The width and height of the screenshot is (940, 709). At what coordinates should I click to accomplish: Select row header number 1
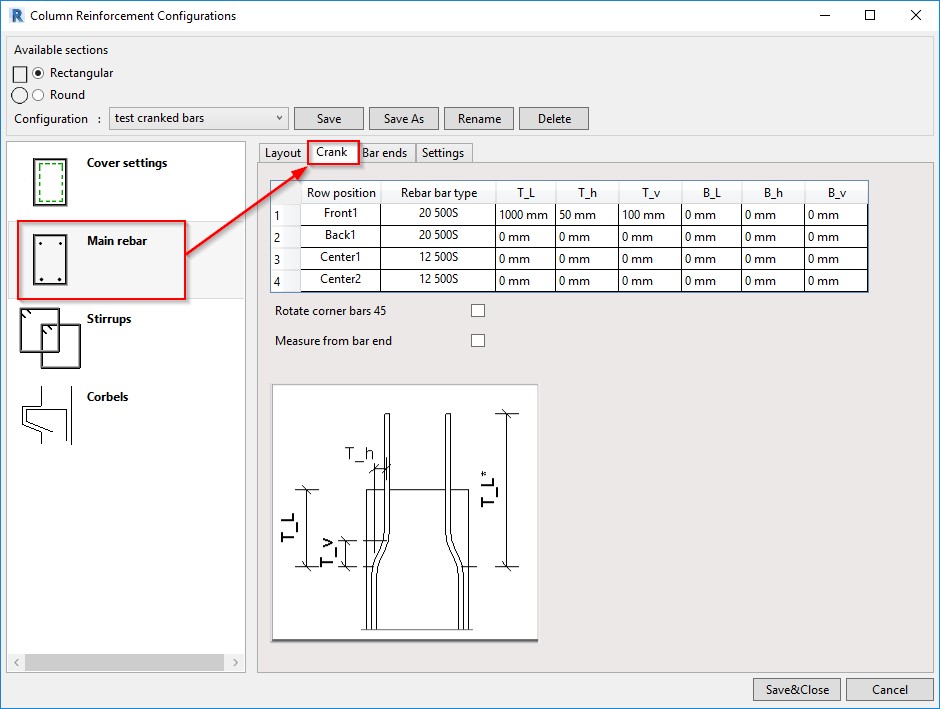(x=285, y=215)
